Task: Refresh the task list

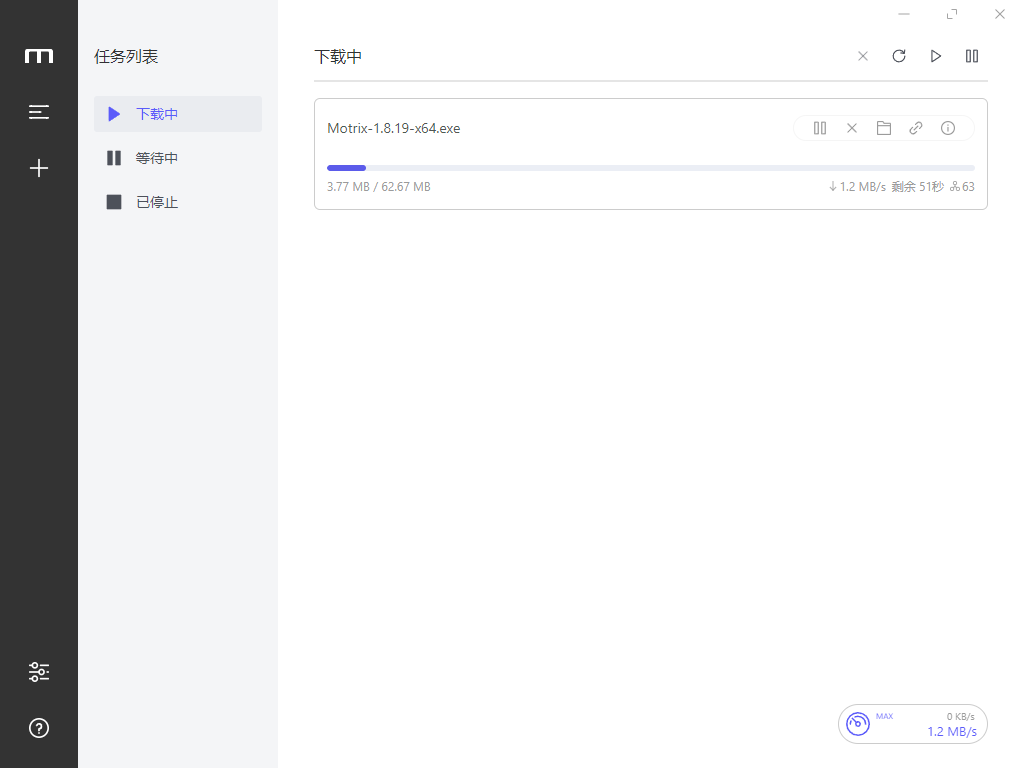Action: coord(899,56)
